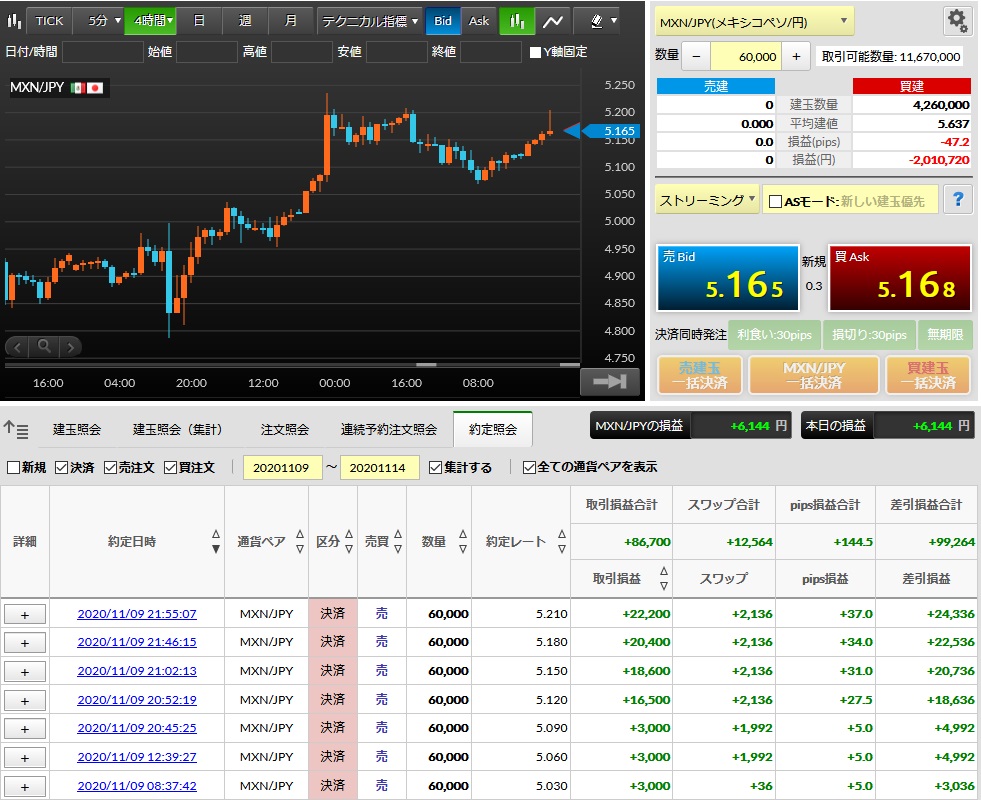Open the 連続予約注文照会 tab
The height and width of the screenshot is (800, 981).
[389, 430]
